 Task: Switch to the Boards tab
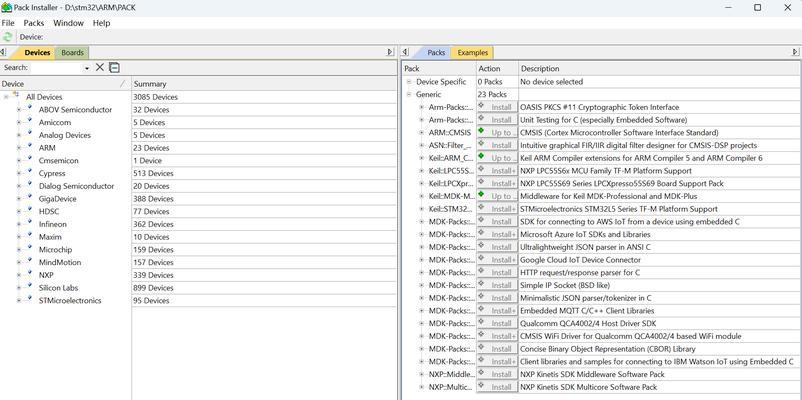tap(72, 53)
